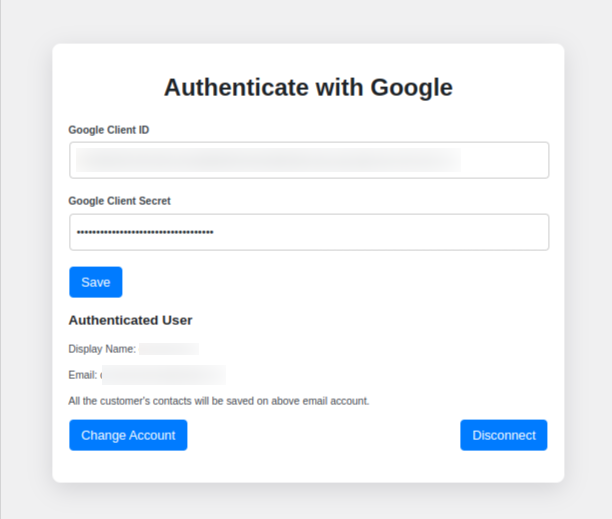The width and height of the screenshot is (612, 519).
Task: Click the 'Email:' label text
Action: click(83, 375)
